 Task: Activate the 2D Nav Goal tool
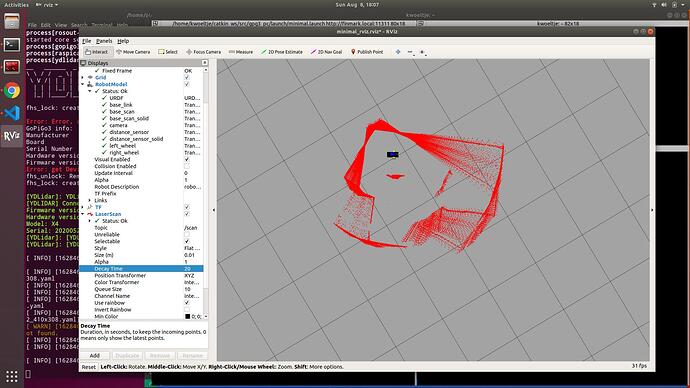327,52
